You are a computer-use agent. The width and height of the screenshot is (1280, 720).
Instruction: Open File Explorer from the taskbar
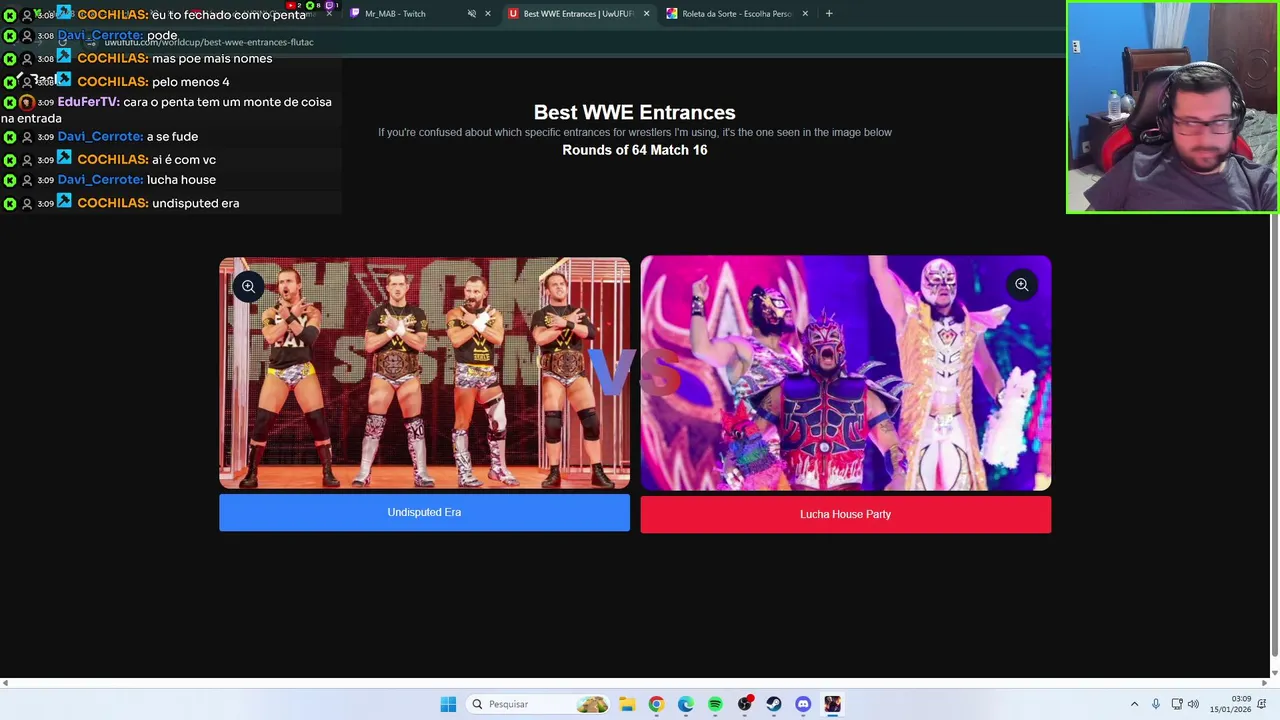click(x=626, y=704)
